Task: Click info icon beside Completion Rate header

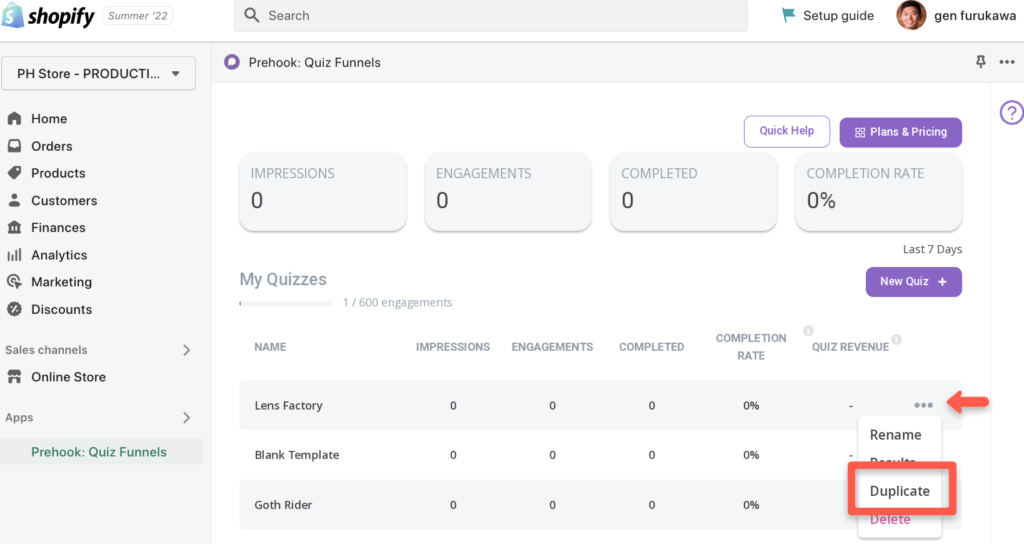Action: pos(808,330)
